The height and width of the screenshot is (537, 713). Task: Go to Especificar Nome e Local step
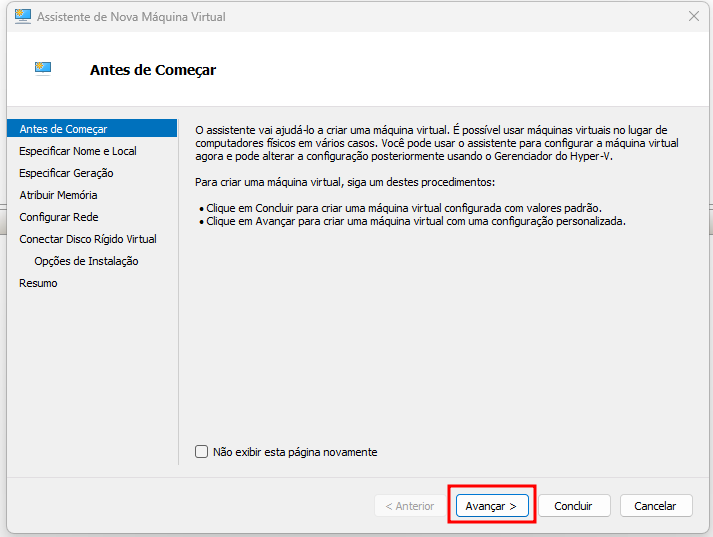(78, 151)
